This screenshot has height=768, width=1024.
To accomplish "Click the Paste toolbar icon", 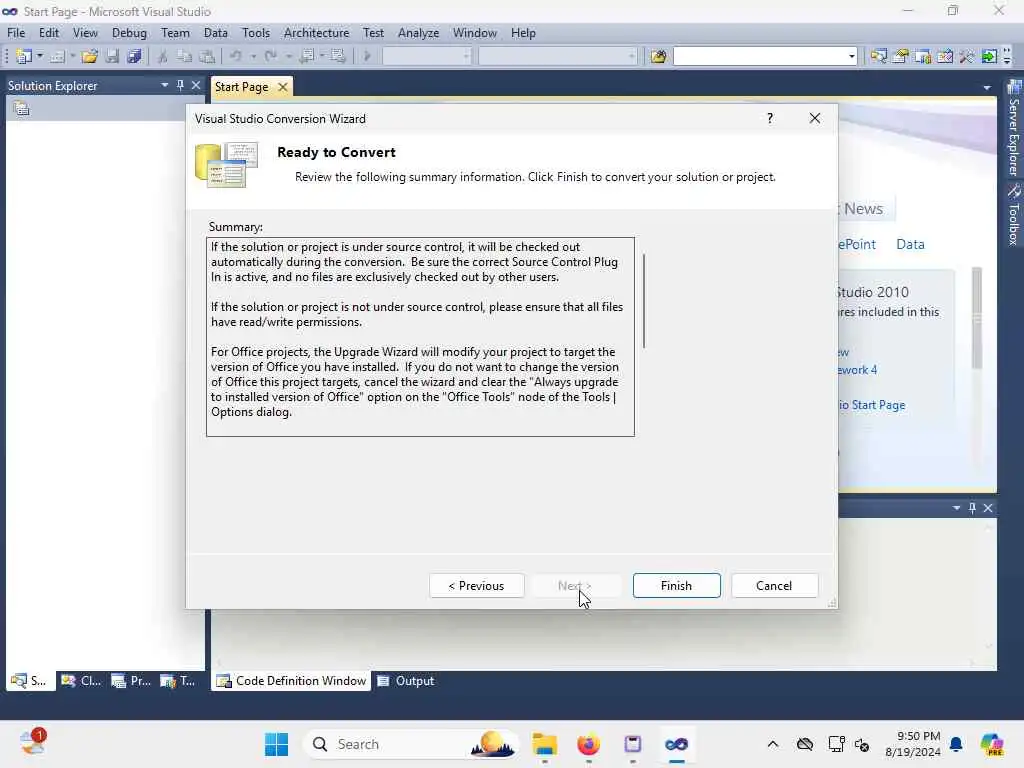I will pos(207,56).
